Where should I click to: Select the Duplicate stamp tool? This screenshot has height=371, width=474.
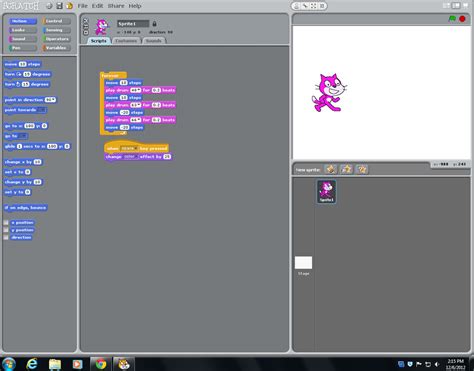pos(297,6)
